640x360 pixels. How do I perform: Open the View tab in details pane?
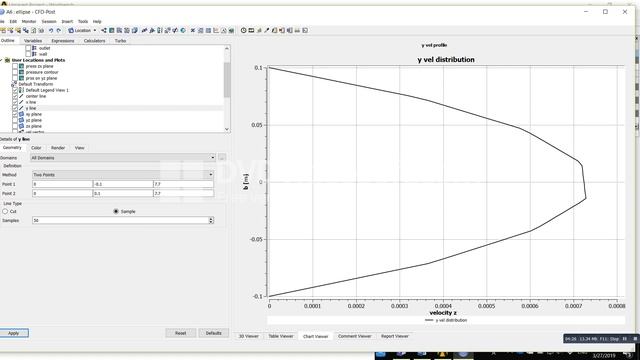tap(80, 148)
